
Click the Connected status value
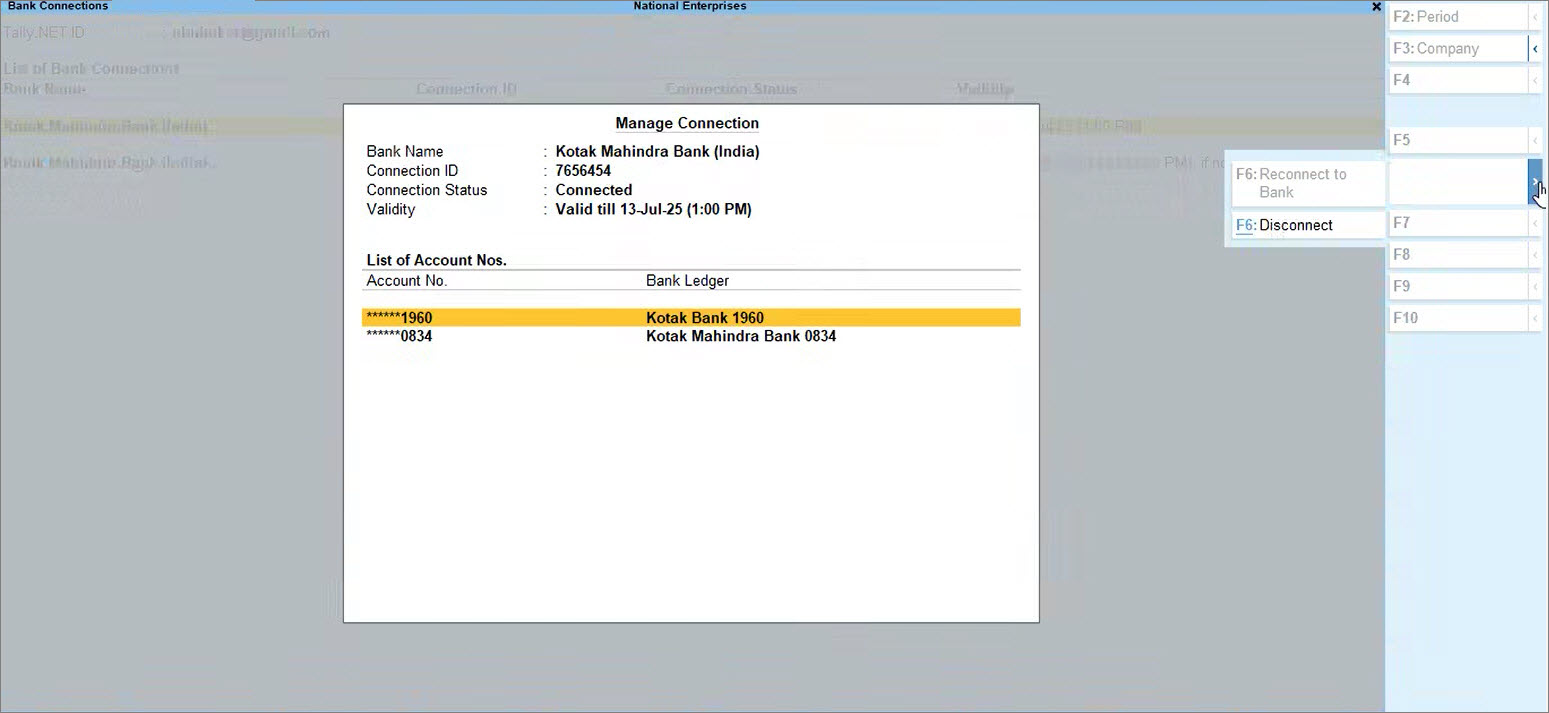coord(594,190)
